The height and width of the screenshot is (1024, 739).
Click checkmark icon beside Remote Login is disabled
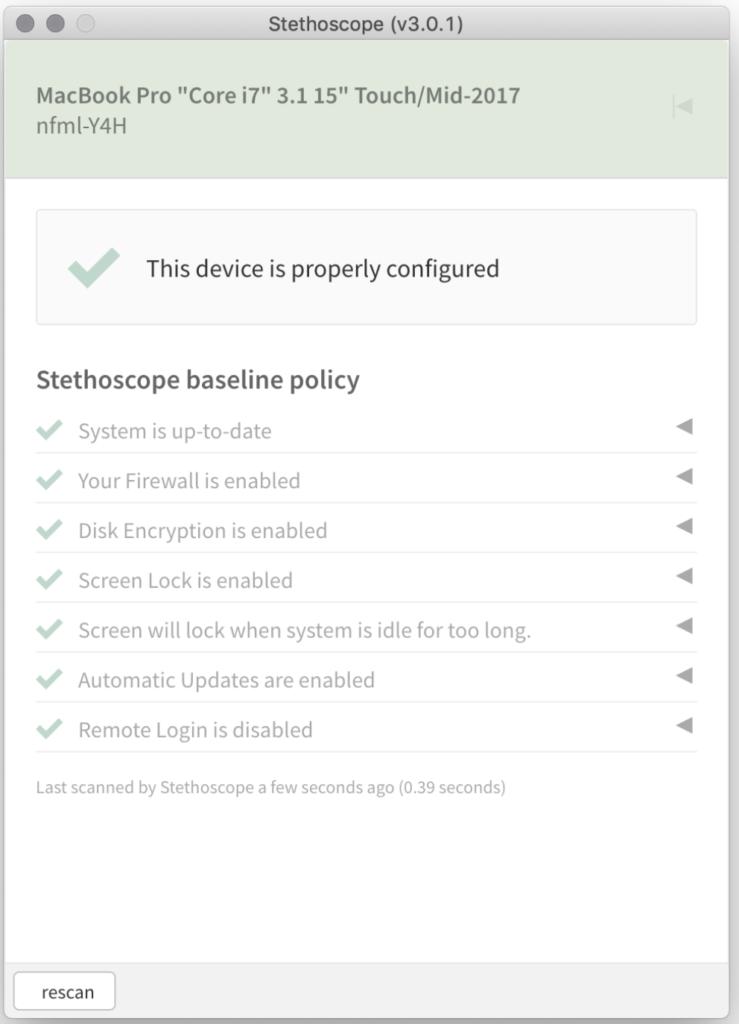(x=49, y=730)
